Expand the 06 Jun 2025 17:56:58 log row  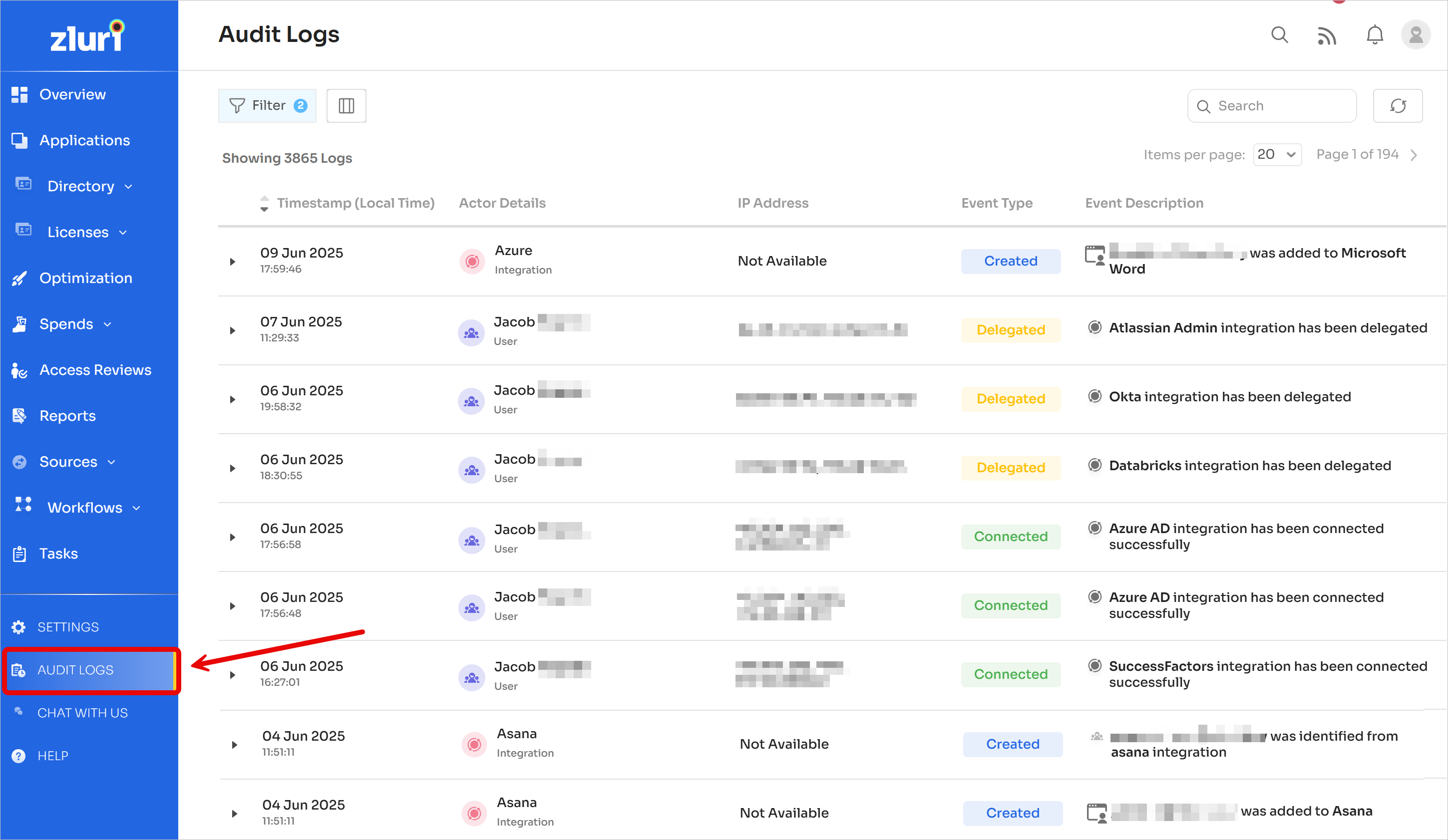coord(232,537)
